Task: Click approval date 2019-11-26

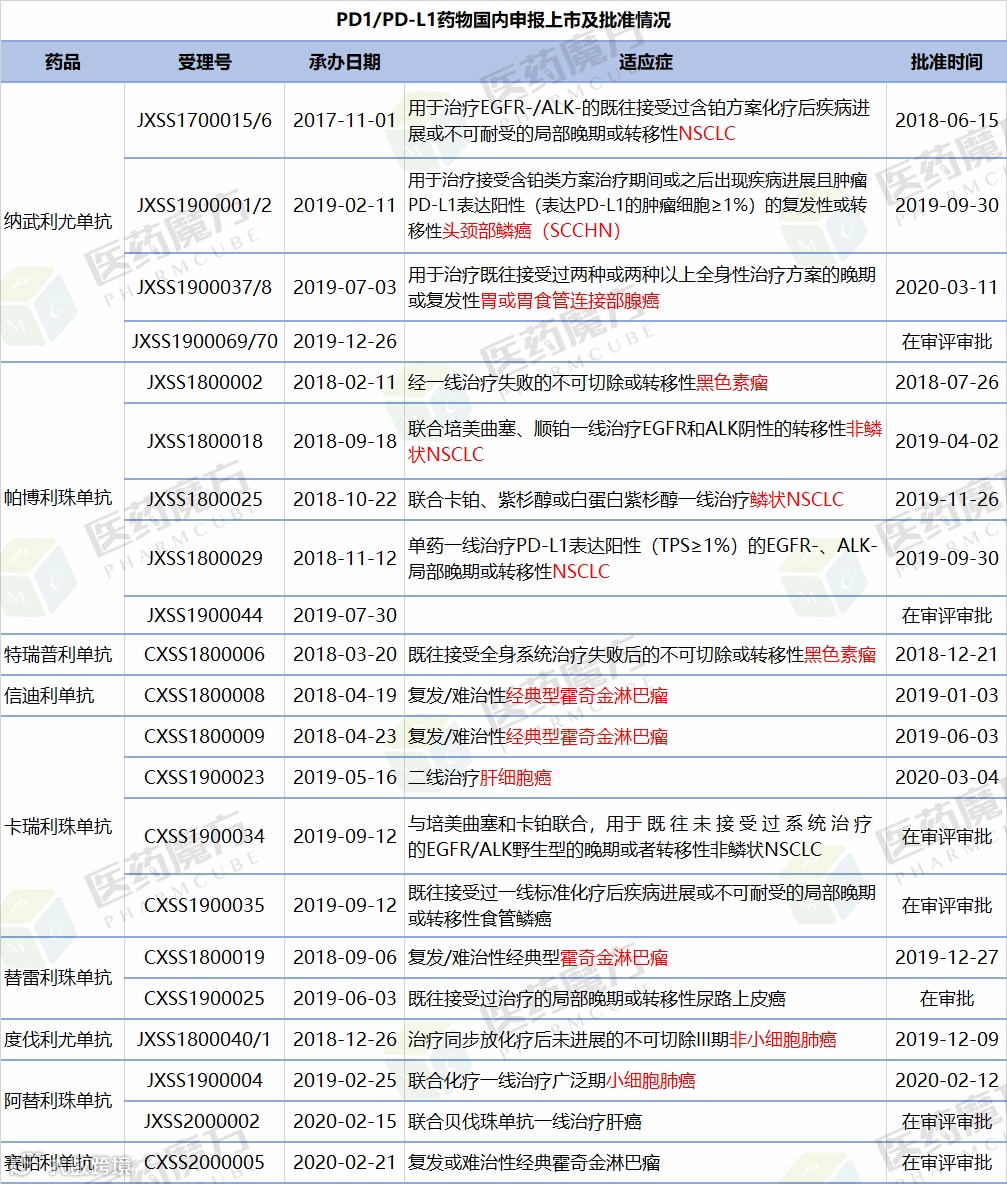Action: pyautogui.click(x=947, y=499)
